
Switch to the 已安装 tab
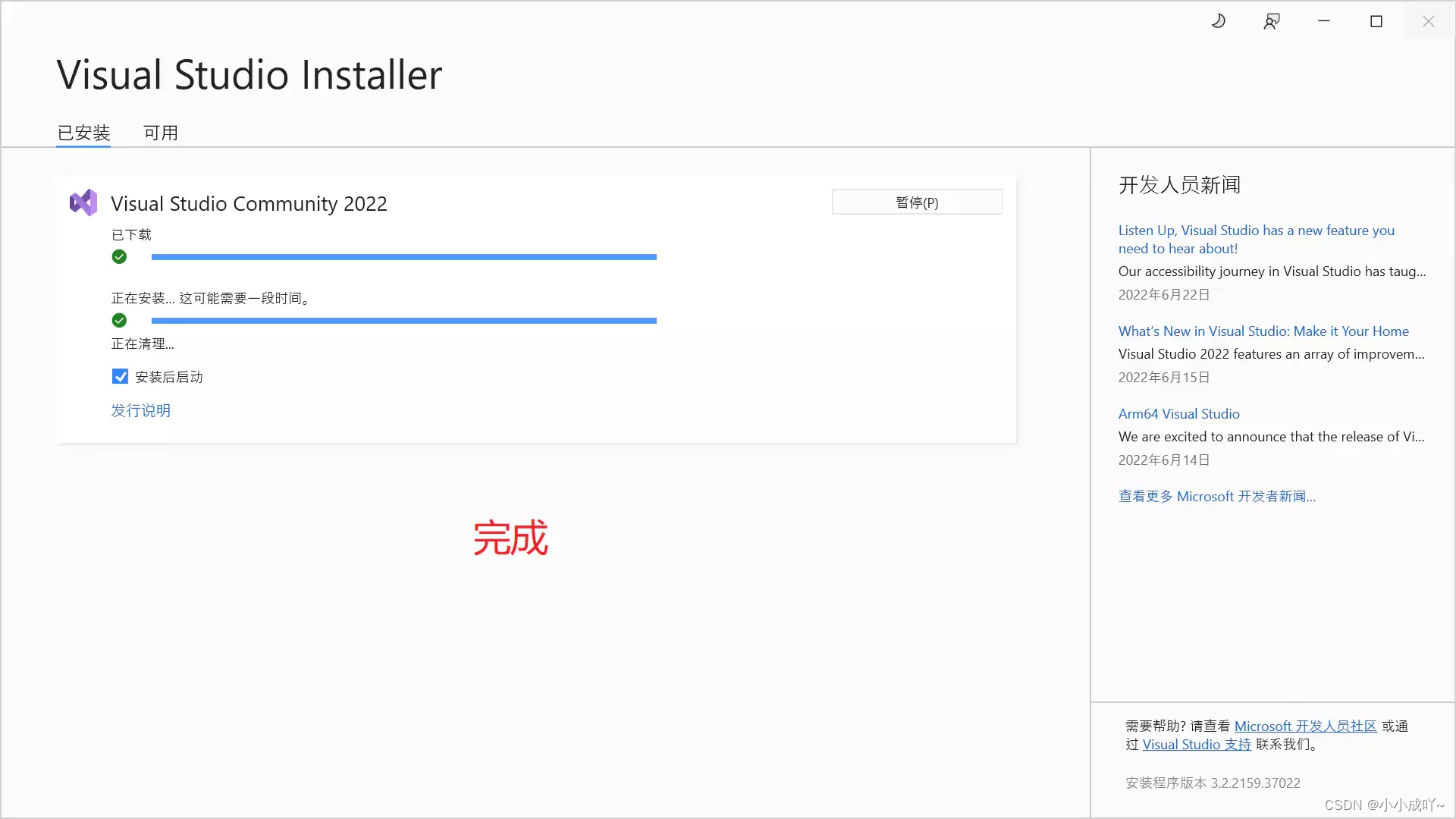coord(83,133)
